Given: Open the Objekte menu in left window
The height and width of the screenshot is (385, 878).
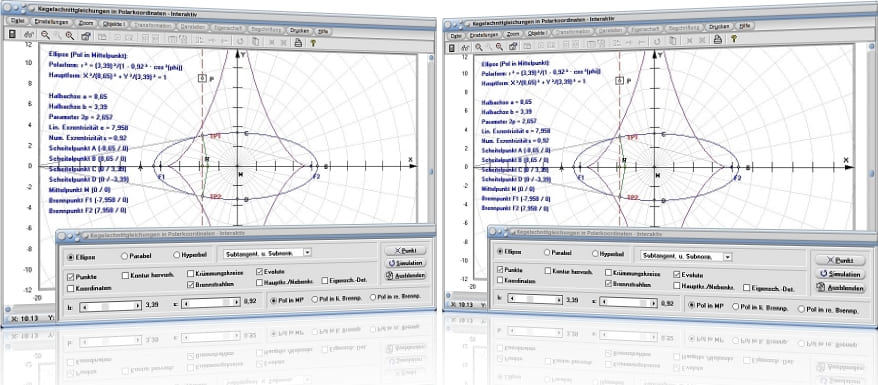Looking at the screenshot, I should (x=114, y=24).
